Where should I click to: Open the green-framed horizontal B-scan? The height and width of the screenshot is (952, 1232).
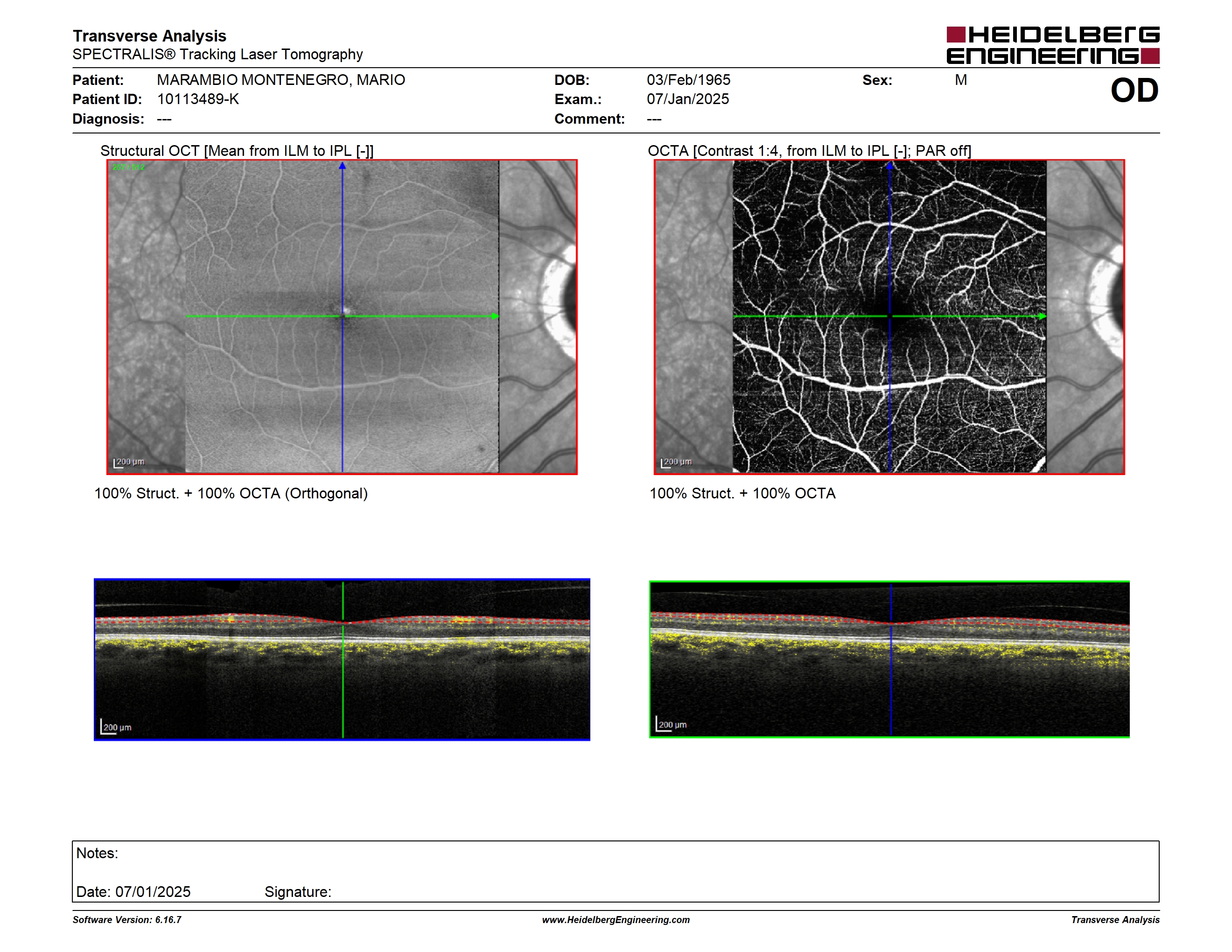click(x=889, y=659)
